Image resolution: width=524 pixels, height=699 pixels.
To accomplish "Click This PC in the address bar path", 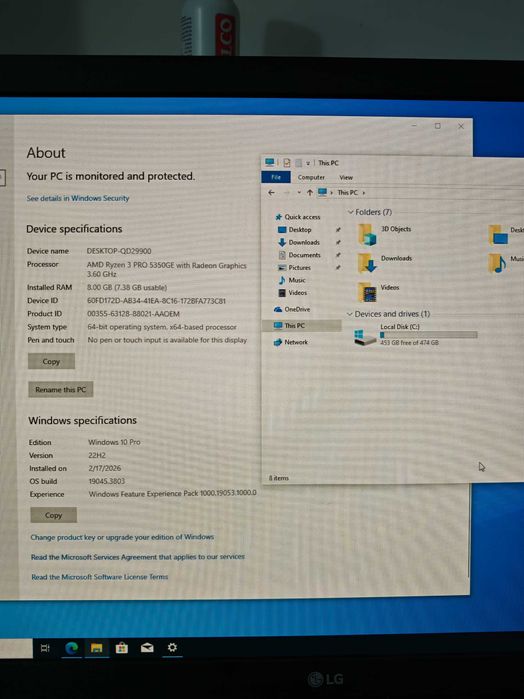I will 347,193.
